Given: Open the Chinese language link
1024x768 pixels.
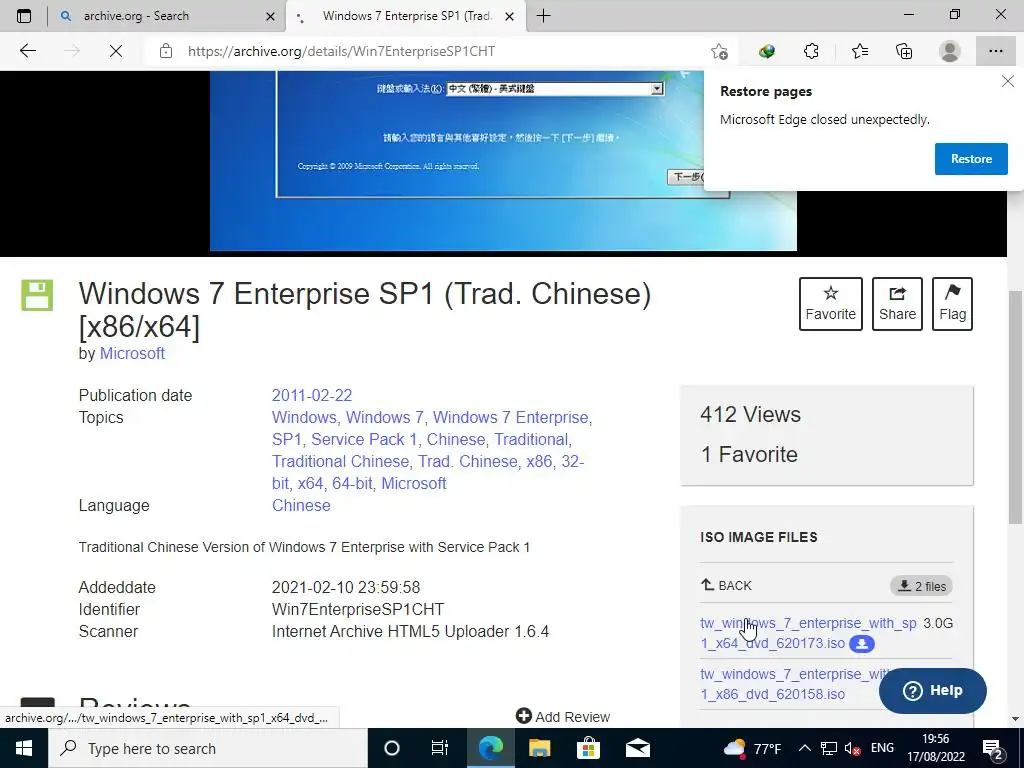Looking at the screenshot, I should click(x=301, y=505).
